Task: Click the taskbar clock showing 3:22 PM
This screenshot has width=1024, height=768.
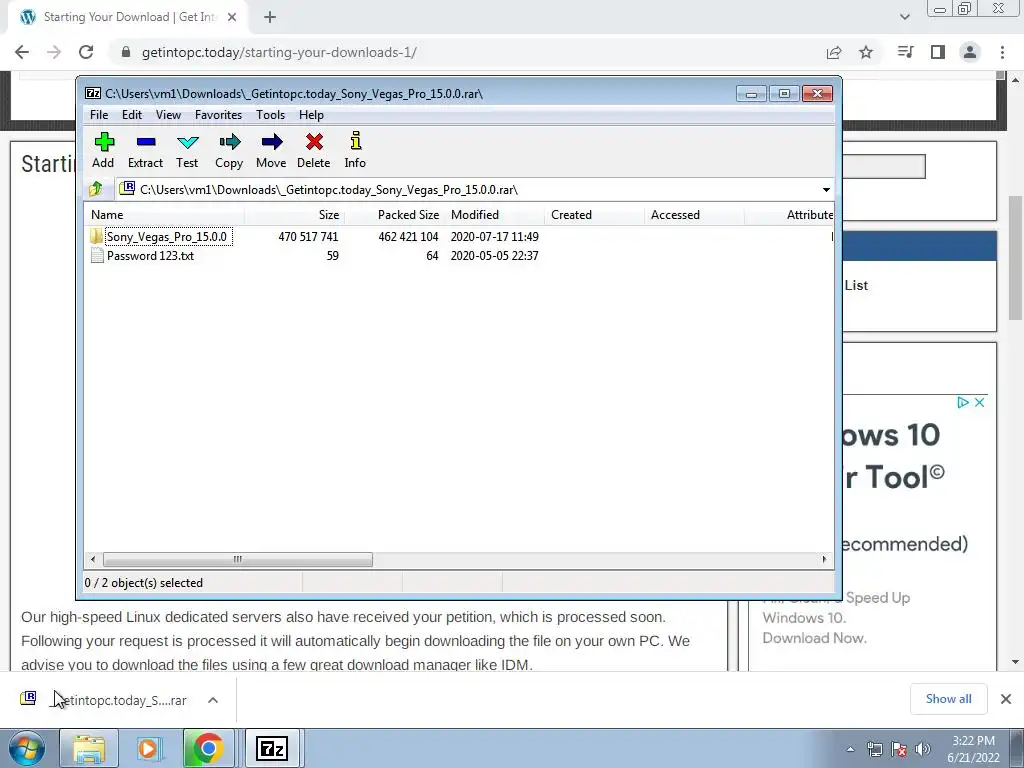Action: pyautogui.click(x=973, y=749)
